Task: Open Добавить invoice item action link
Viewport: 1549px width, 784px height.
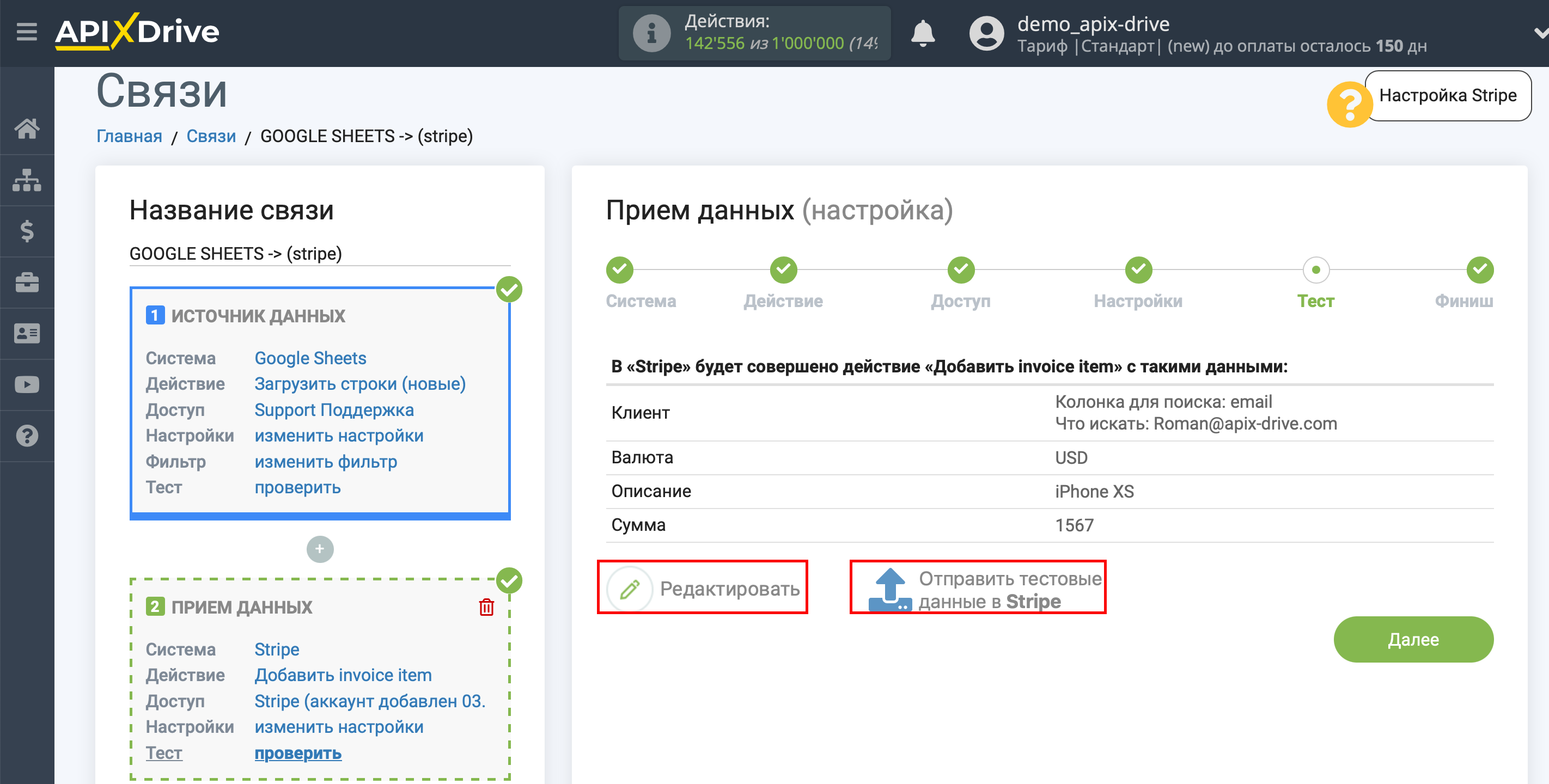Action: (x=343, y=675)
